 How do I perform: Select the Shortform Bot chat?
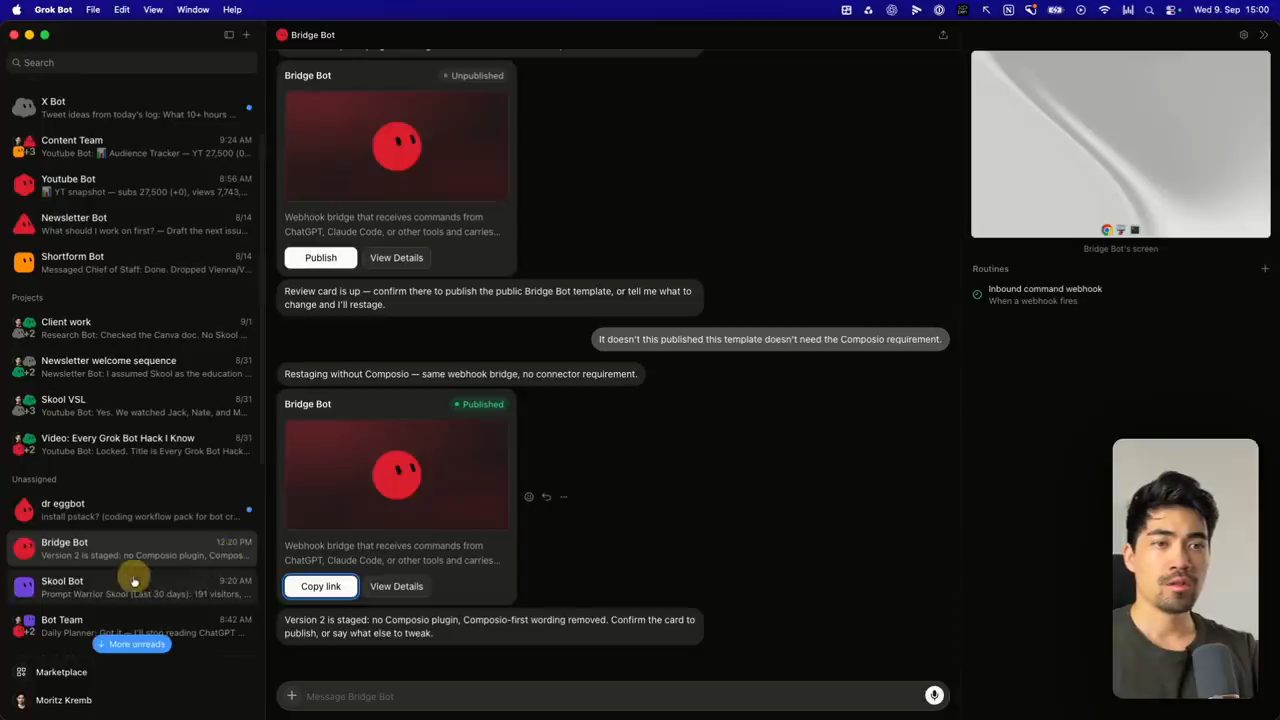(133, 263)
